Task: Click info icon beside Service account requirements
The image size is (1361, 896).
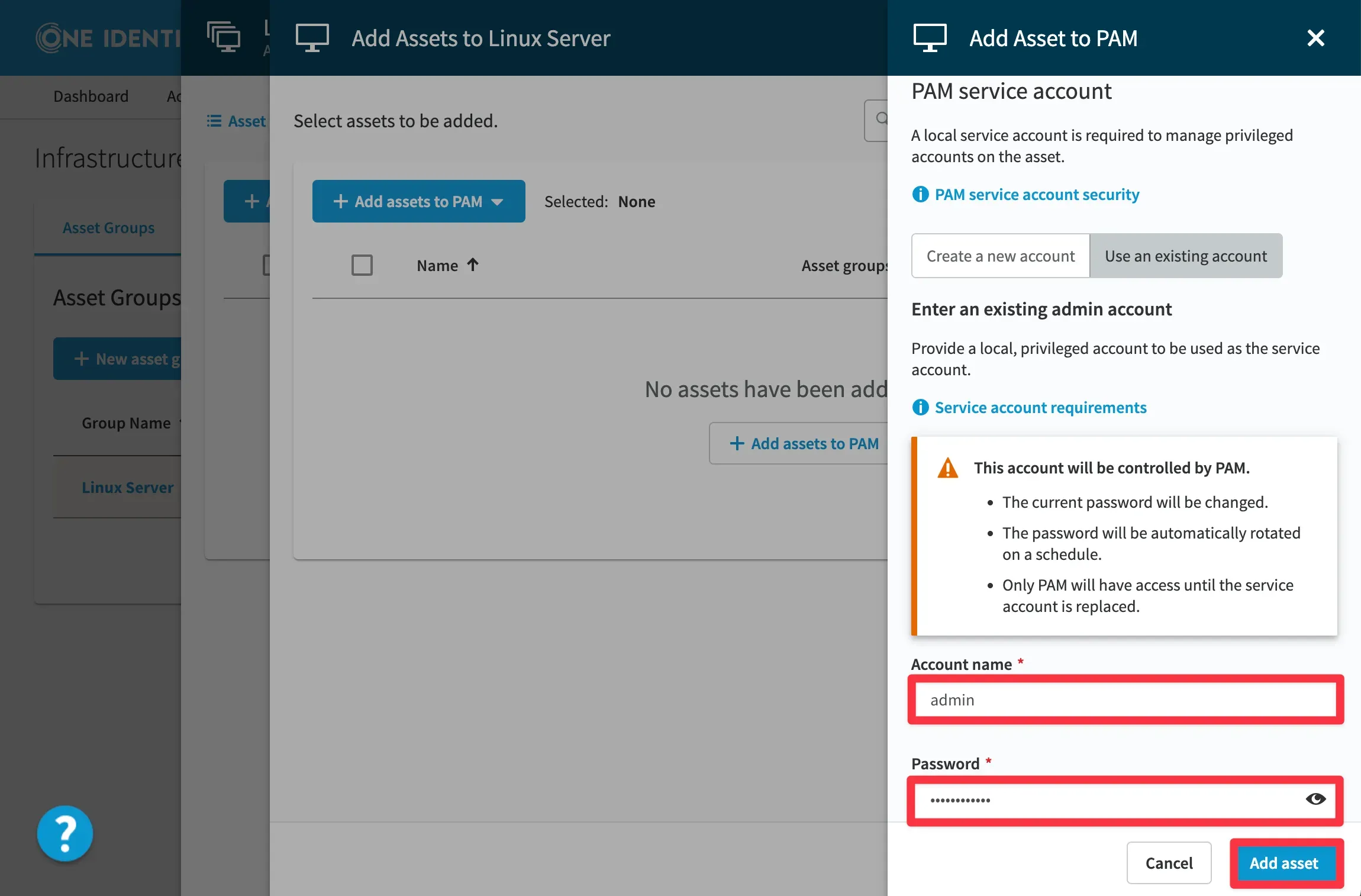Action: (x=920, y=407)
